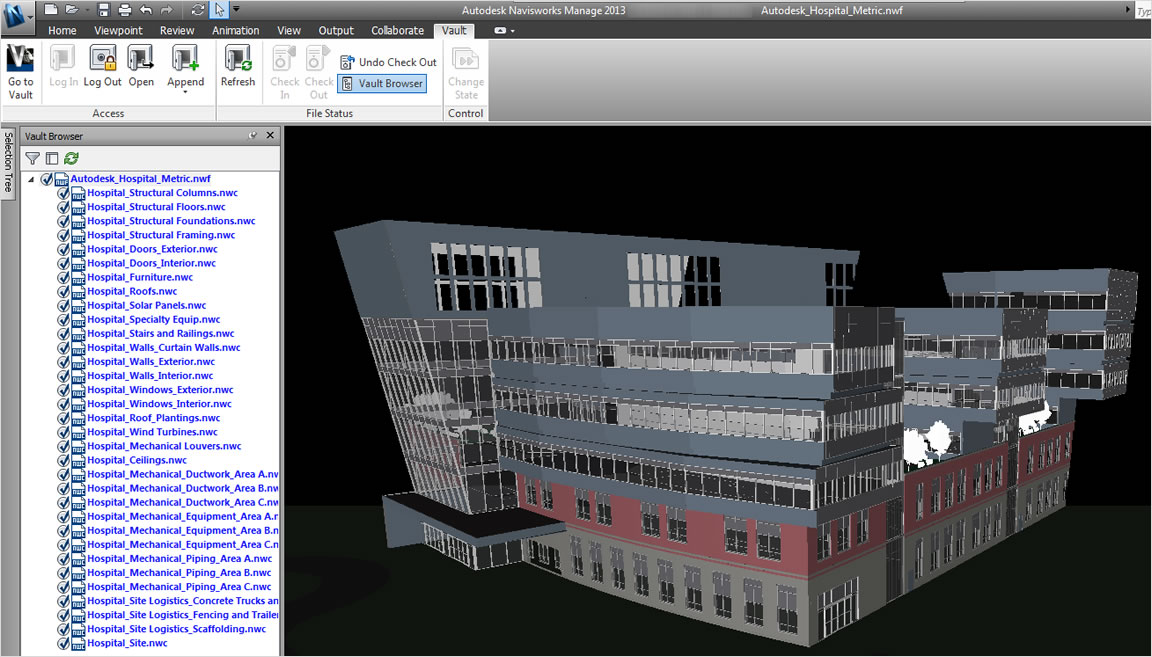Toggle the Select cursor tool in quick access toolbar
Image resolution: width=1152 pixels, height=657 pixels.
point(220,10)
